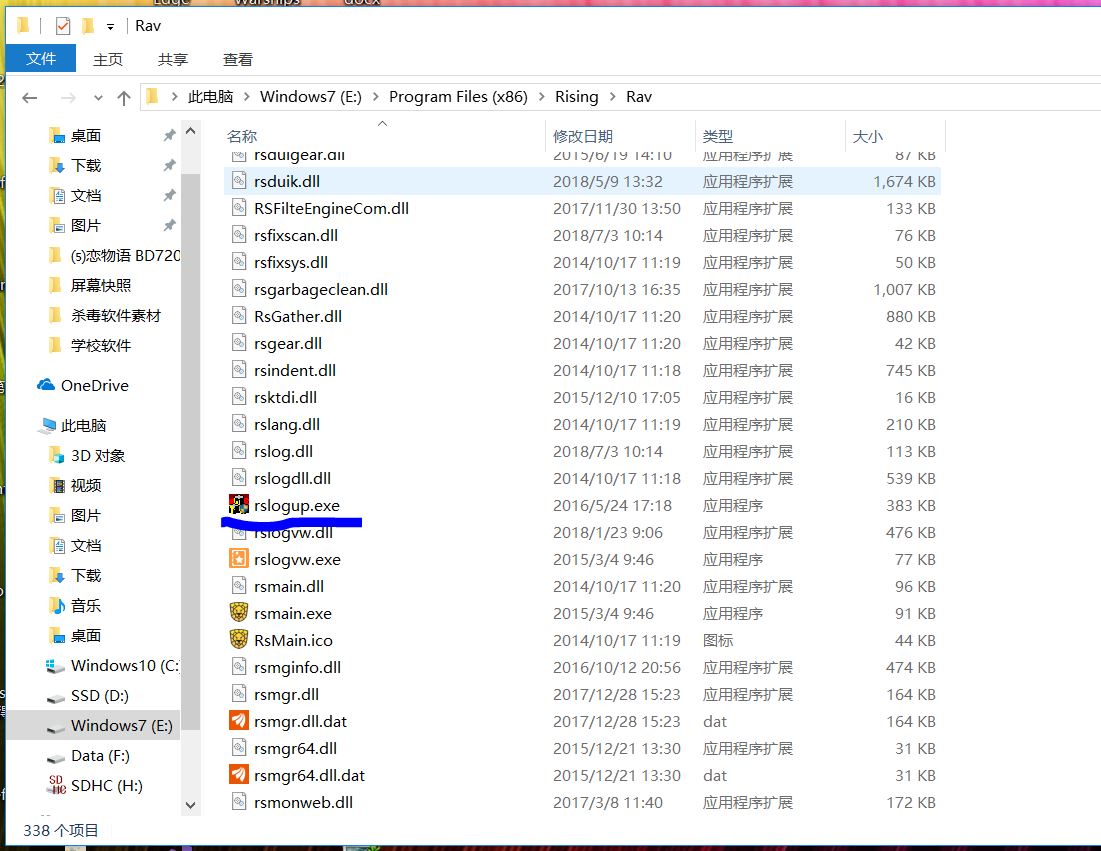This screenshot has height=851, width=1101.
Task: Select file rsmain.dll
Action: (x=582, y=586)
